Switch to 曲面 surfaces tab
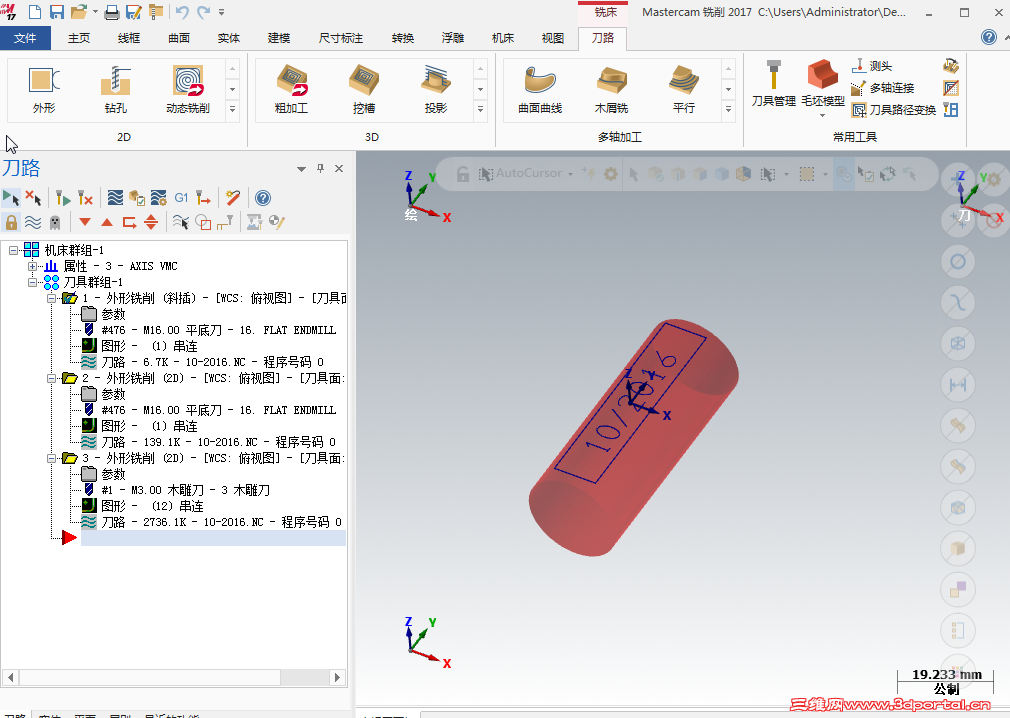Viewport: 1010px width, 718px height. coord(179,38)
